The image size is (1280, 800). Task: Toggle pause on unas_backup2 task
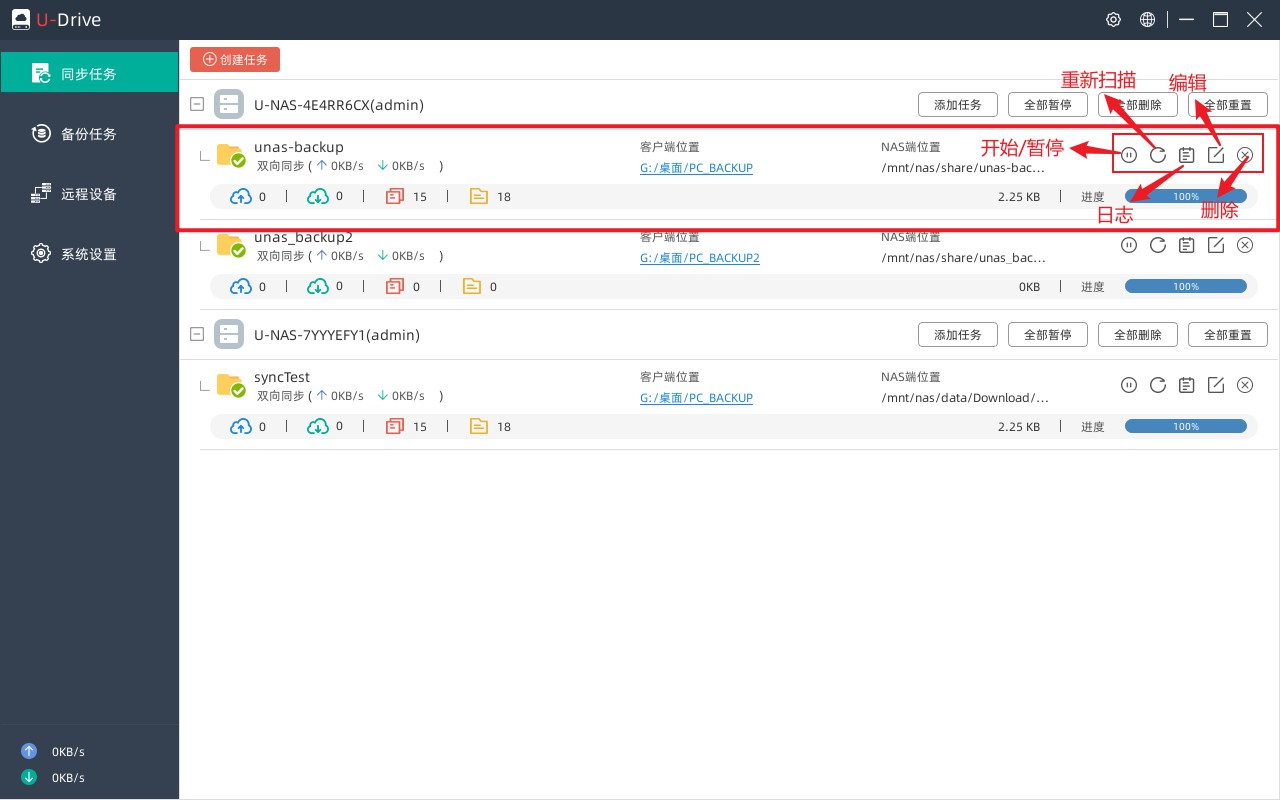pos(1129,245)
